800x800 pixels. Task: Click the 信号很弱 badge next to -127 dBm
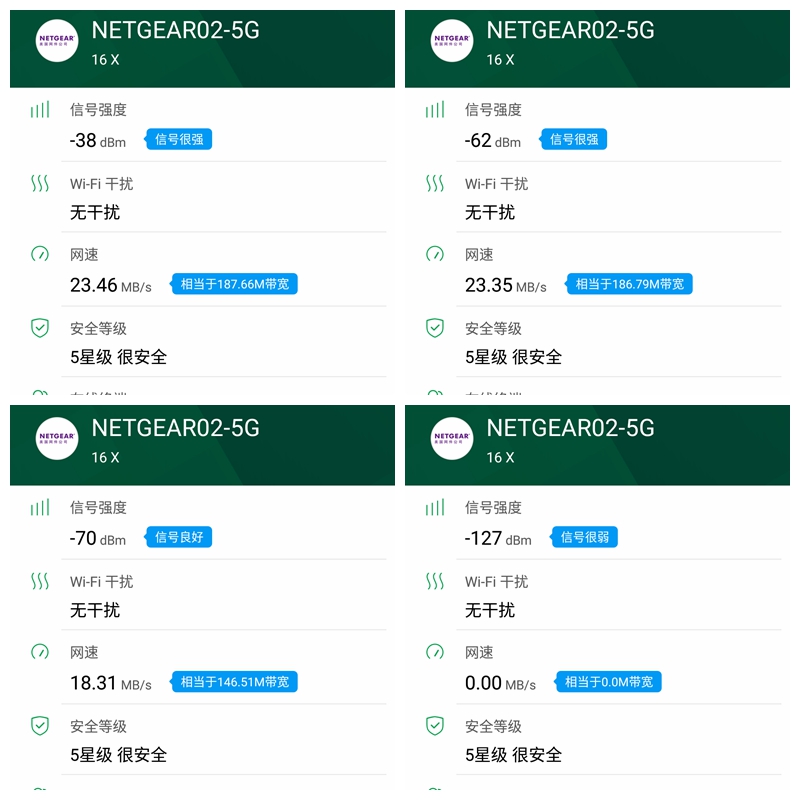pos(584,537)
